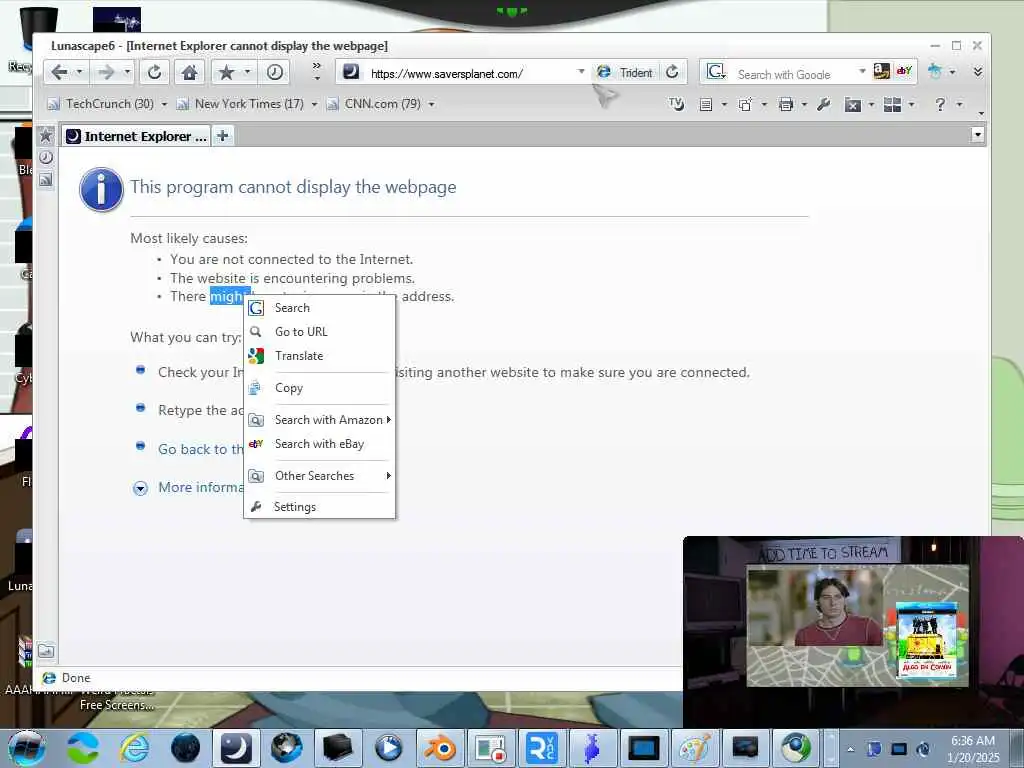Open the History clock button
This screenshot has height=768, width=1024.
[x=275, y=72]
